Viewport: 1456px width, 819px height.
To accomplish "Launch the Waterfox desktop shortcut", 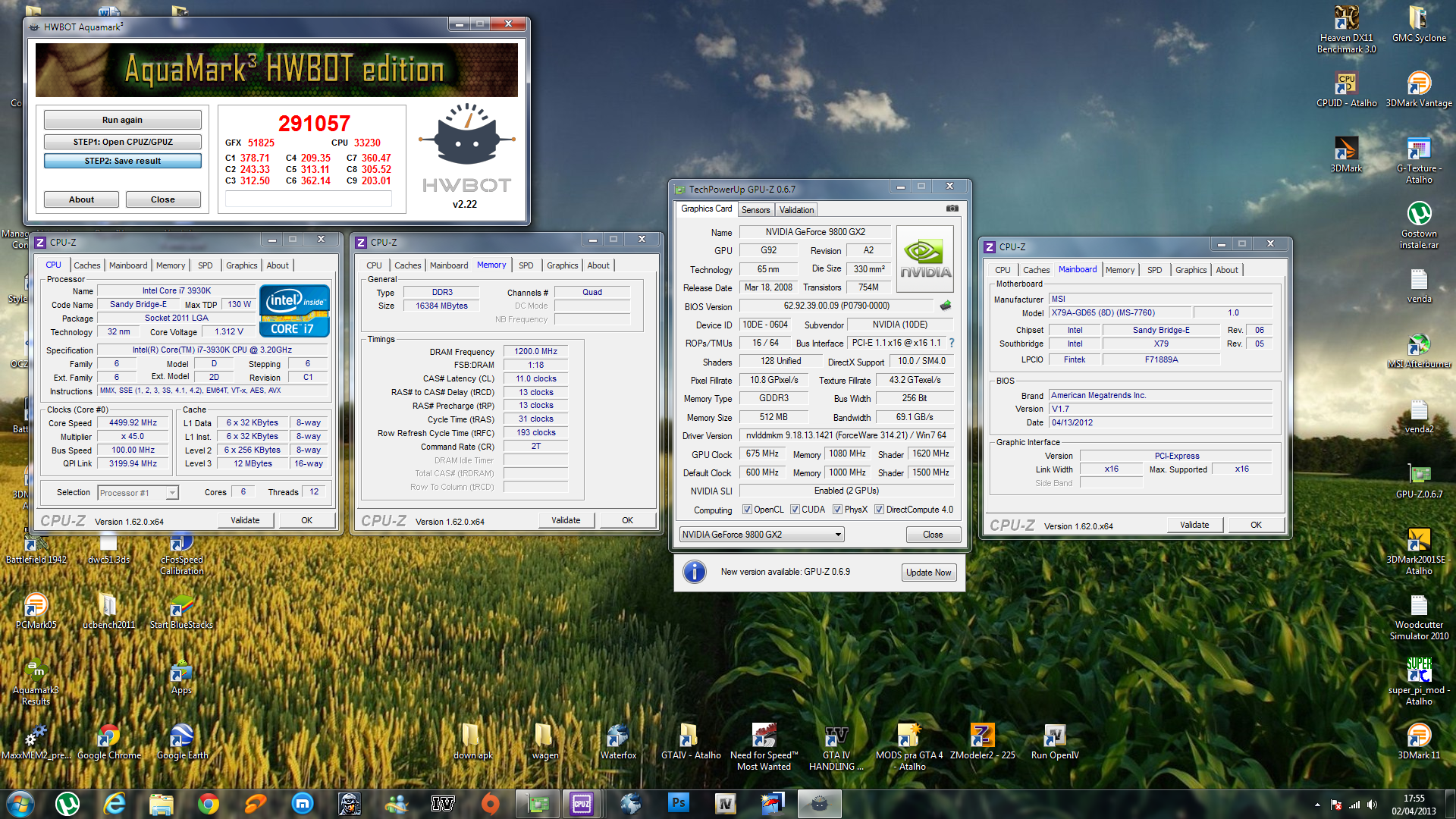I will click(x=618, y=741).
